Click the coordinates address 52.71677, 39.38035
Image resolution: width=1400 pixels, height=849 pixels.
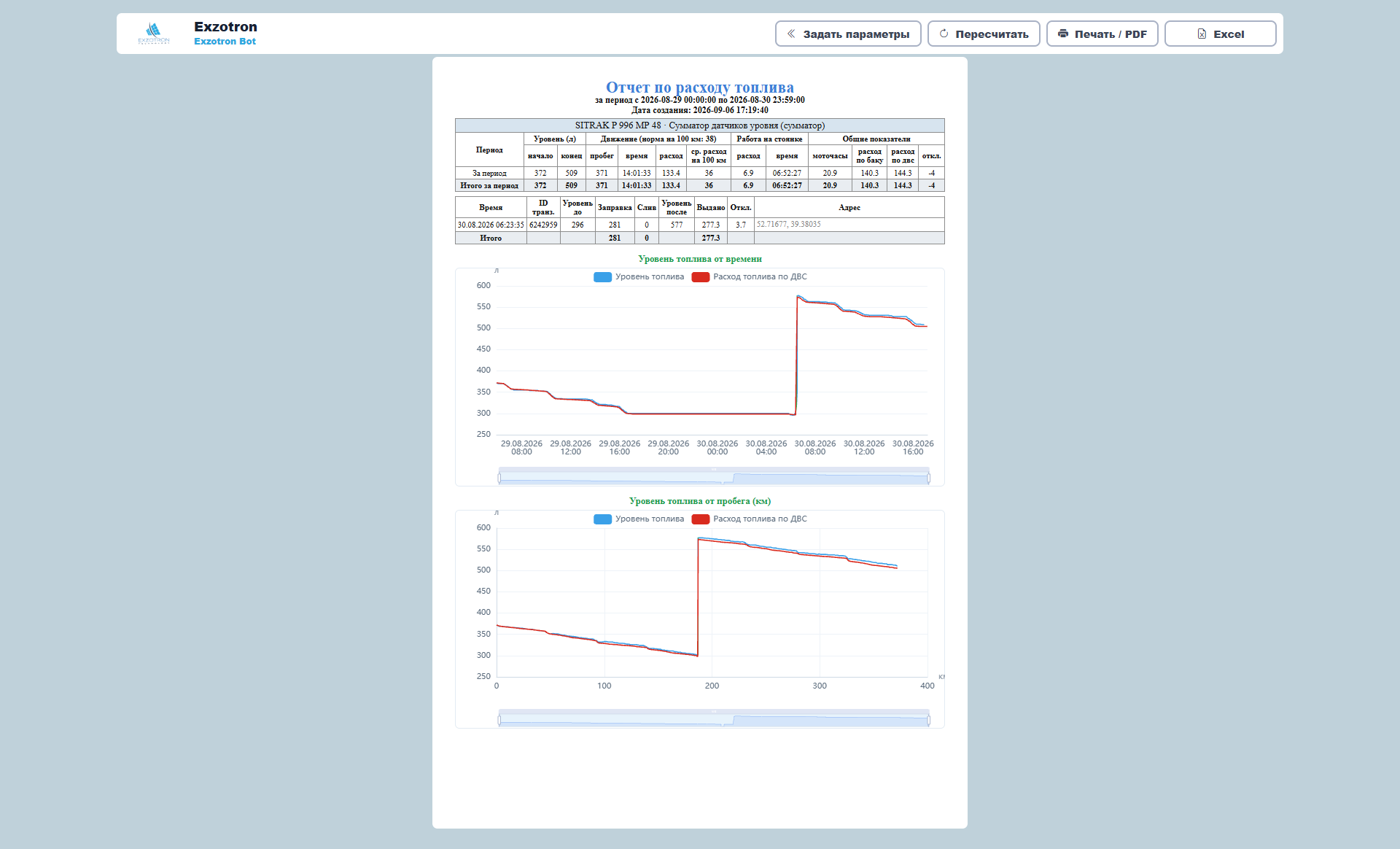coord(788,225)
